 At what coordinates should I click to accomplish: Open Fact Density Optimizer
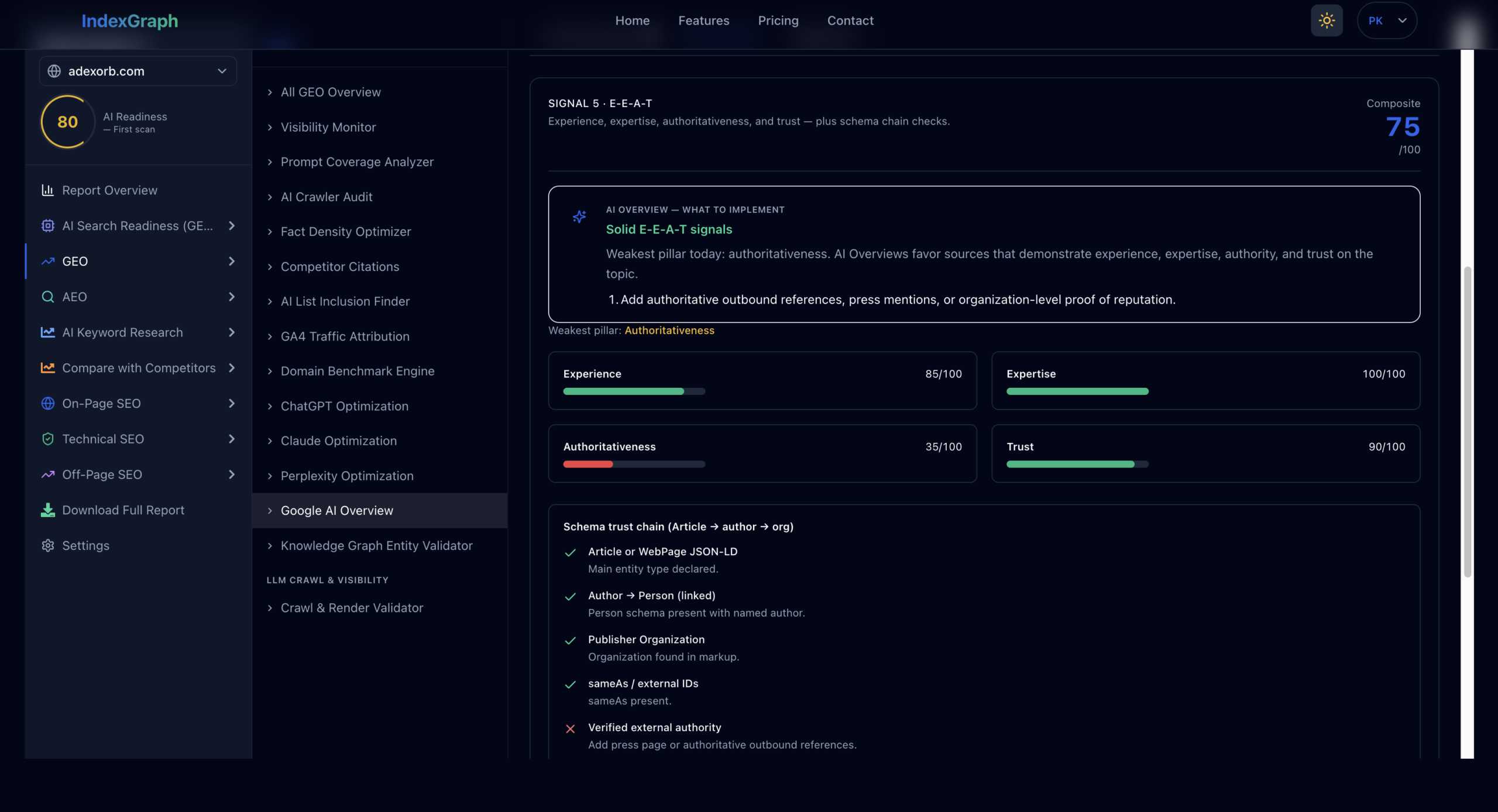[380, 232]
